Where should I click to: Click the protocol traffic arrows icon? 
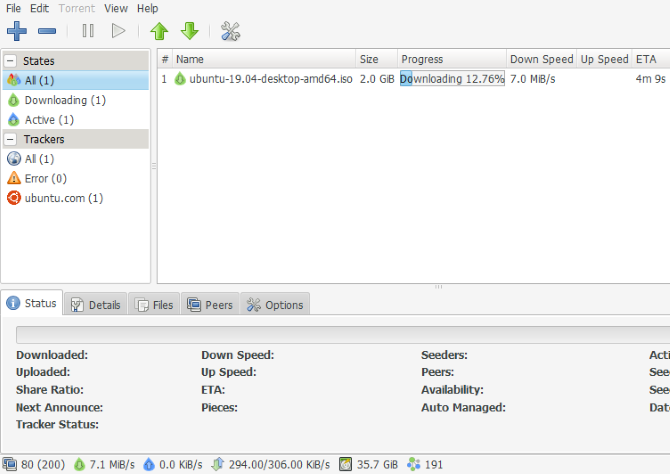218,464
